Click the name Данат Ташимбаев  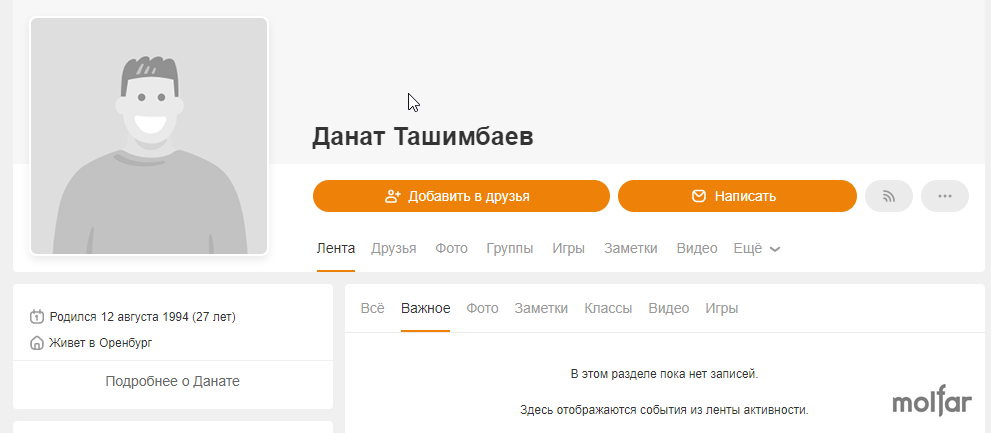[423, 137]
